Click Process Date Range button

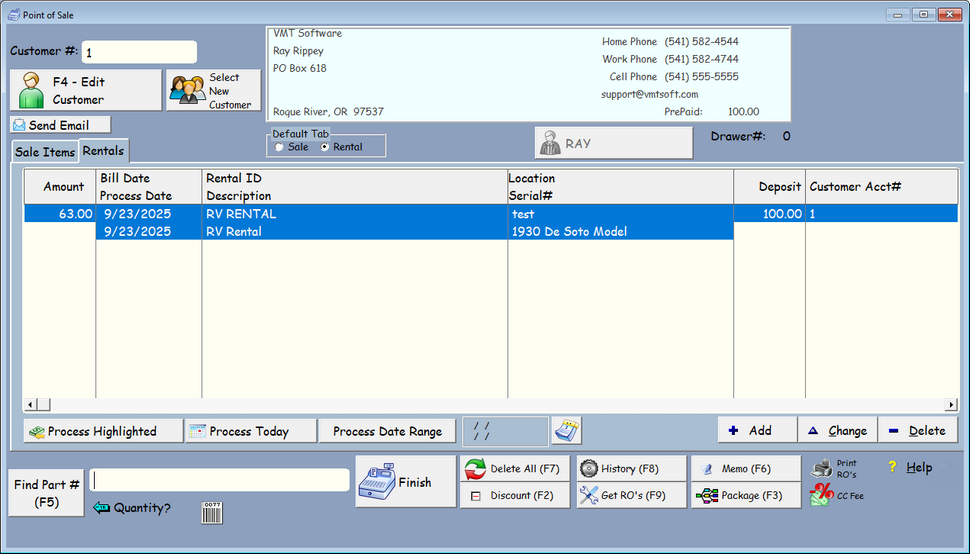pyautogui.click(x=387, y=431)
